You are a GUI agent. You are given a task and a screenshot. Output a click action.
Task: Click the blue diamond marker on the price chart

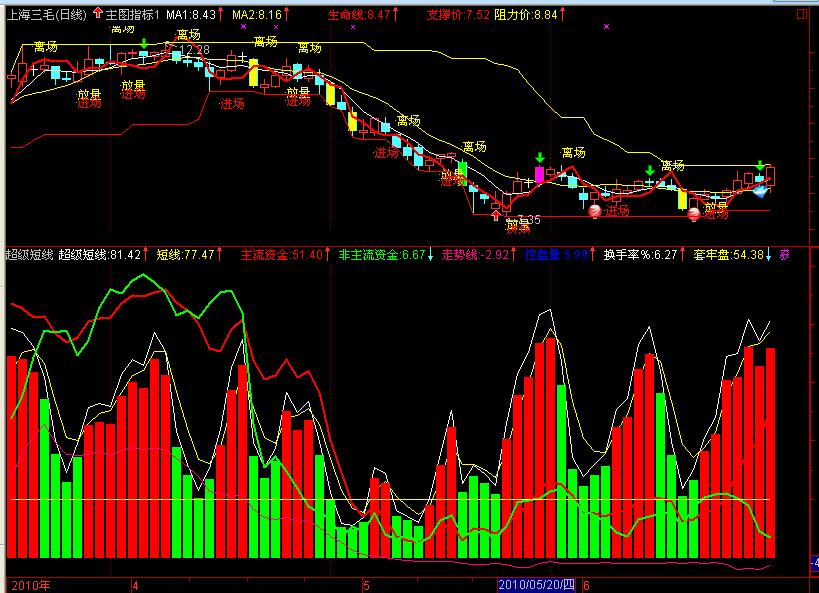point(760,191)
